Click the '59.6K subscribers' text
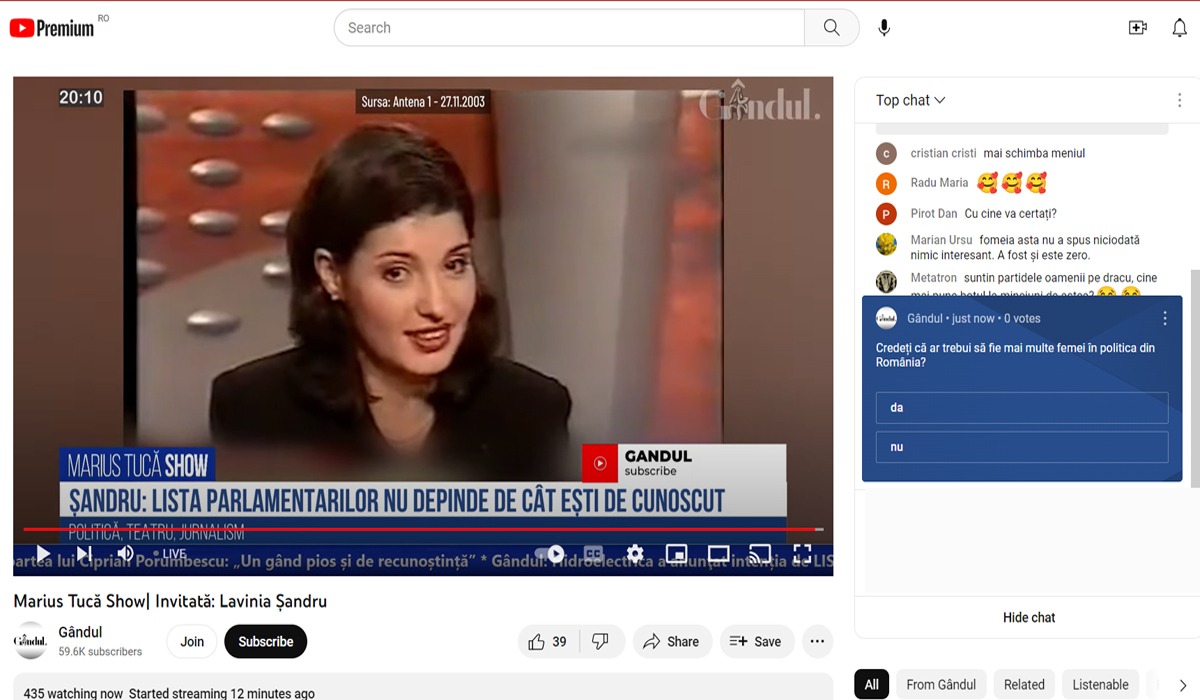The width and height of the screenshot is (1200, 700). pos(100,652)
